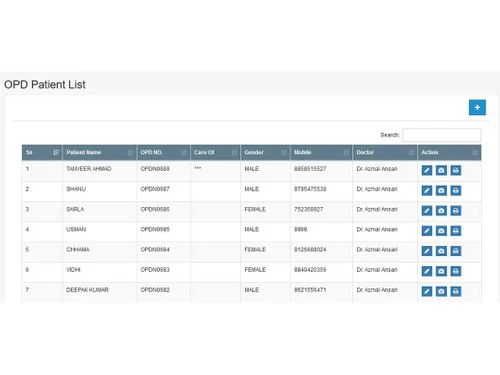Click OPD number OPDN0684
The height and width of the screenshot is (375, 500).
pos(155,249)
